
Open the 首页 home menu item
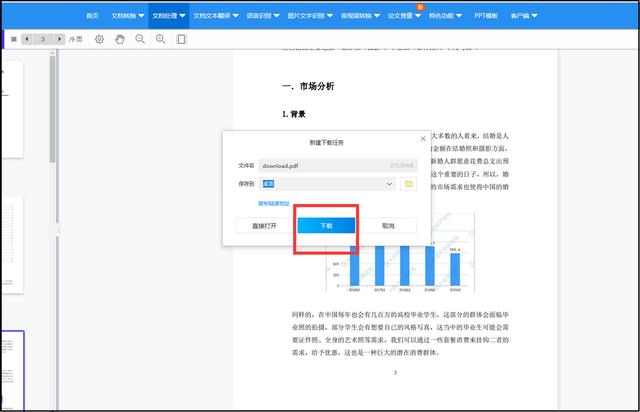(x=92, y=16)
